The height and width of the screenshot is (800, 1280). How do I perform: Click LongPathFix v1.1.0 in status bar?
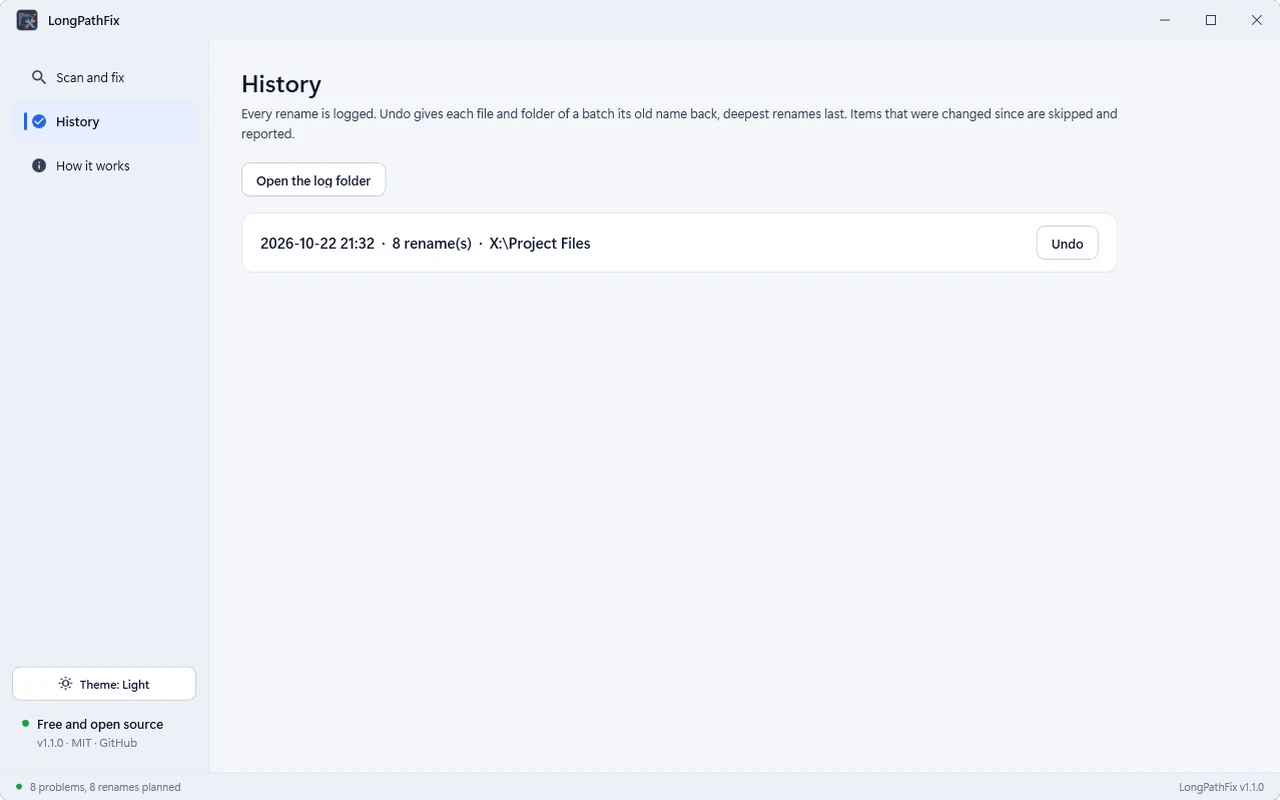tap(1221, 787)
